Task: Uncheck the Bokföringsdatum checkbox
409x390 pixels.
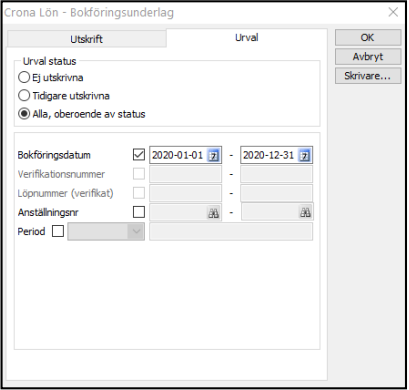Action: [139, 155]
